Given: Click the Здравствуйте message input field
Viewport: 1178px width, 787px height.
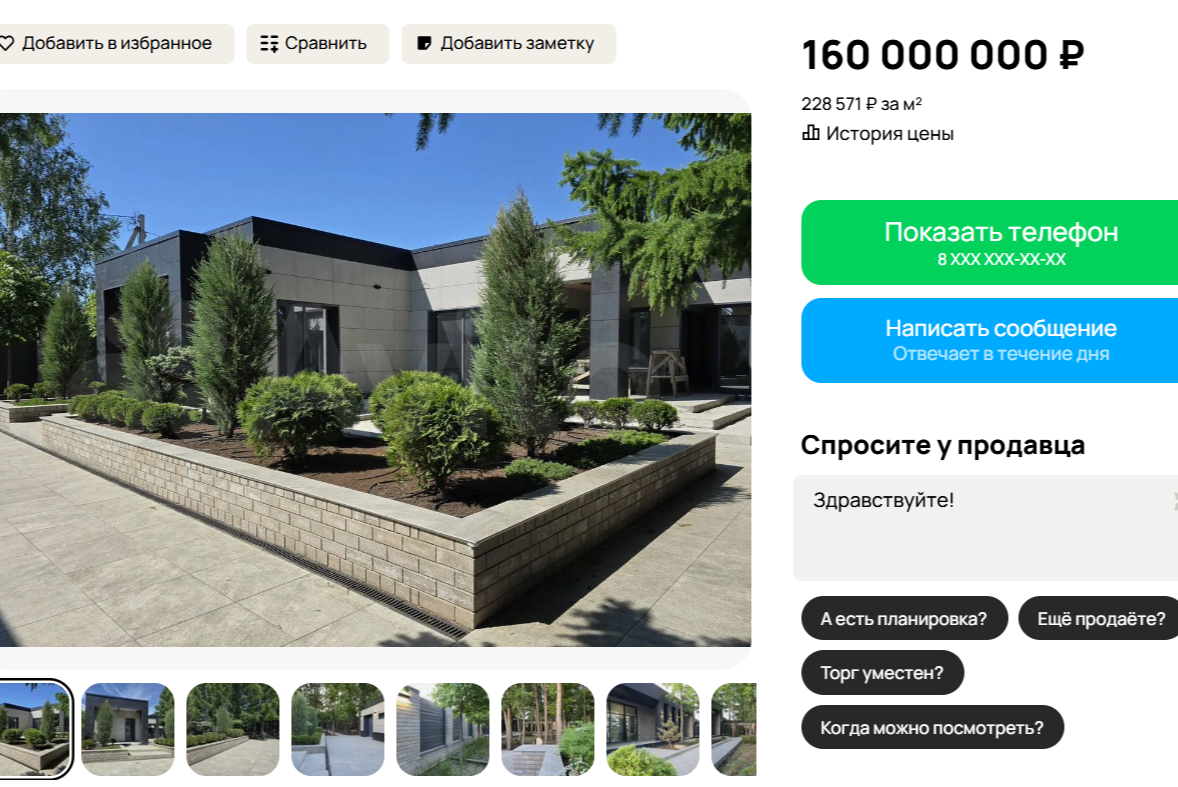Looking at the screenshot, I should pos(986,528).
